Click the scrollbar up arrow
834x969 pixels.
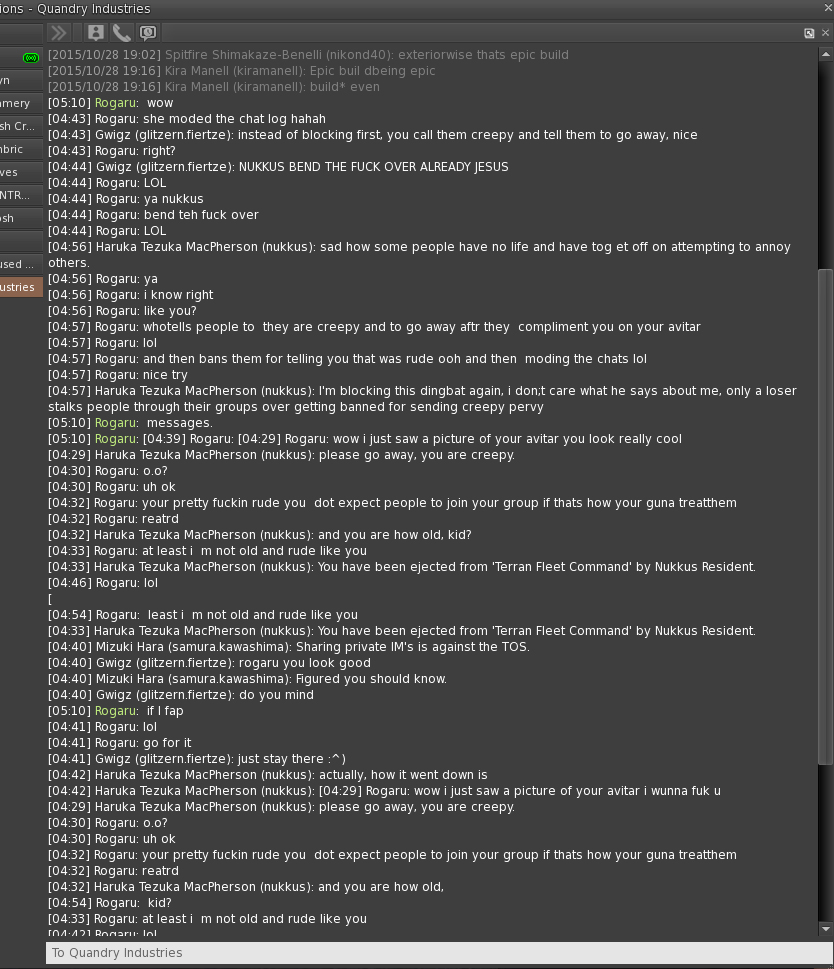pyautogui.click(x=825, y=54)
